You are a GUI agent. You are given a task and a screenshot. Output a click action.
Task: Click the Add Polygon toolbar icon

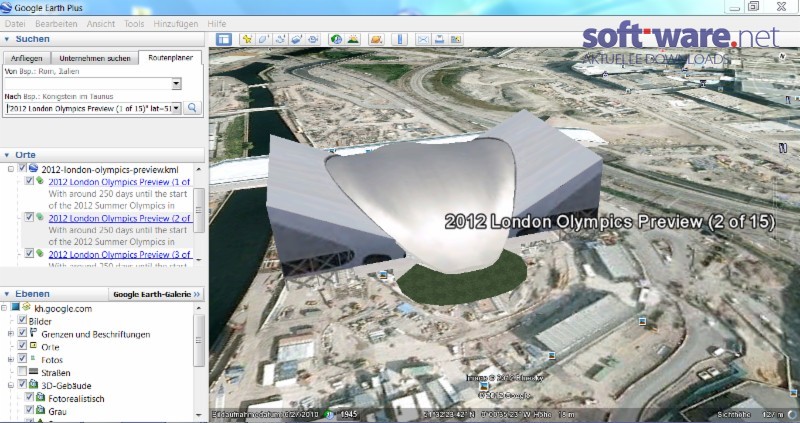click(263, 39)
